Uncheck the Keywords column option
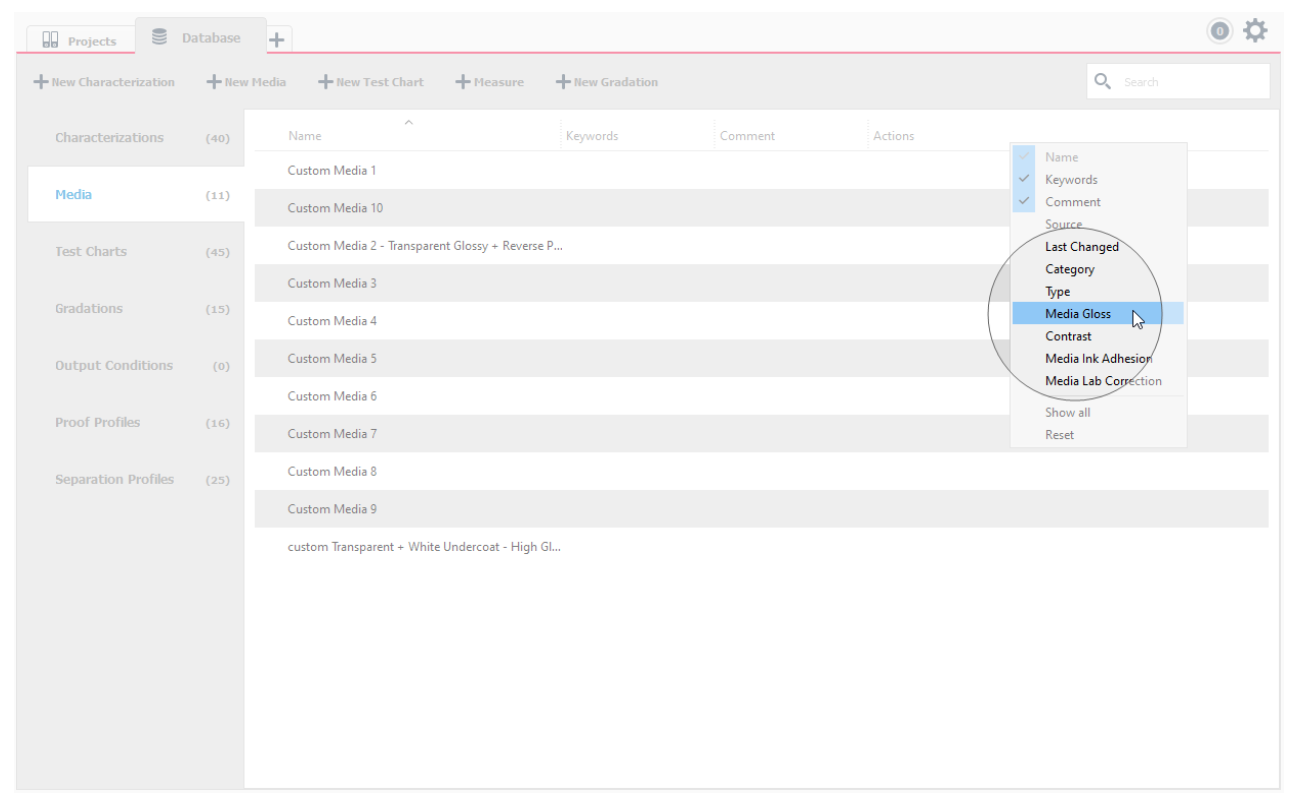This screenshot has width=1293, height=810. click(1070, 180)
